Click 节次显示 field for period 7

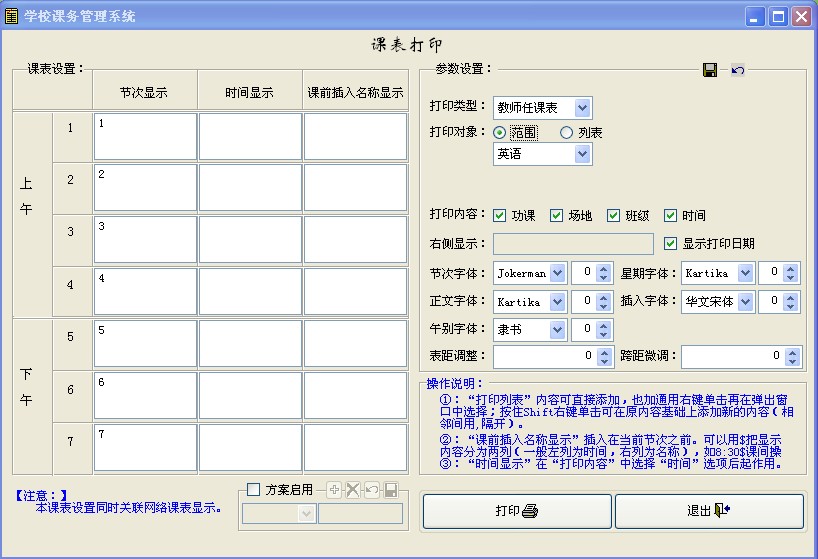(x=145, y=447)
